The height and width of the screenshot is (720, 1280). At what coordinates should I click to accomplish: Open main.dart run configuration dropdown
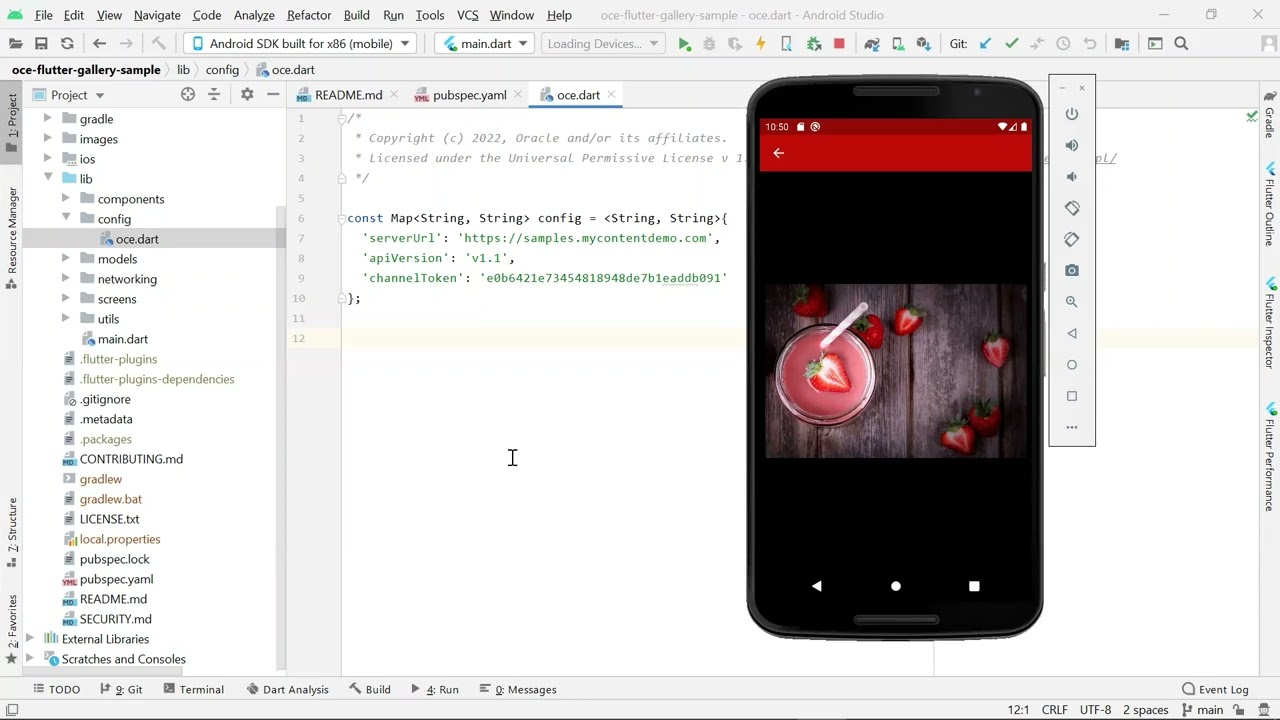pyautogui.click(x=486, y=44)
